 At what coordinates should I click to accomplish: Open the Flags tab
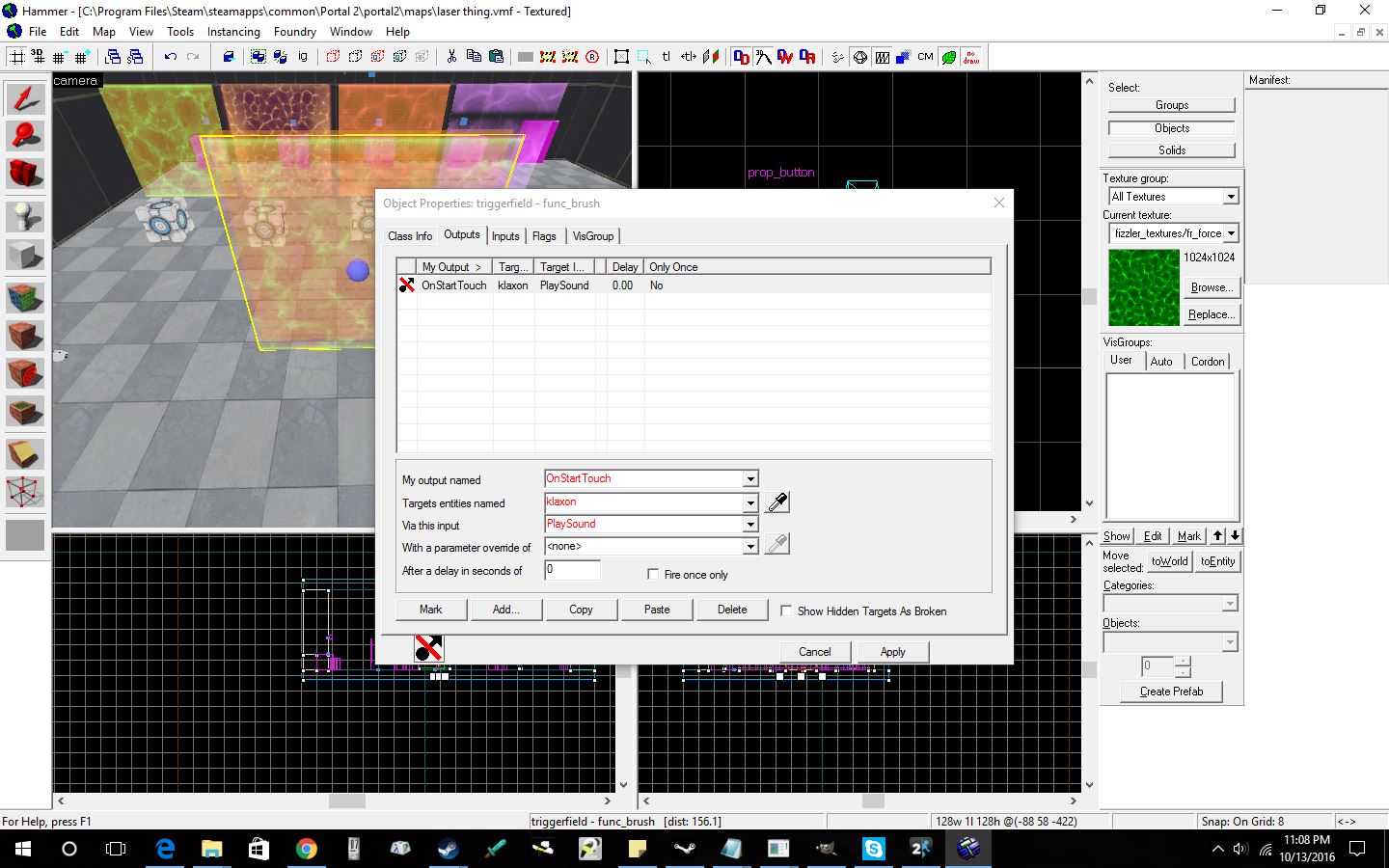[x=544, y=236]
